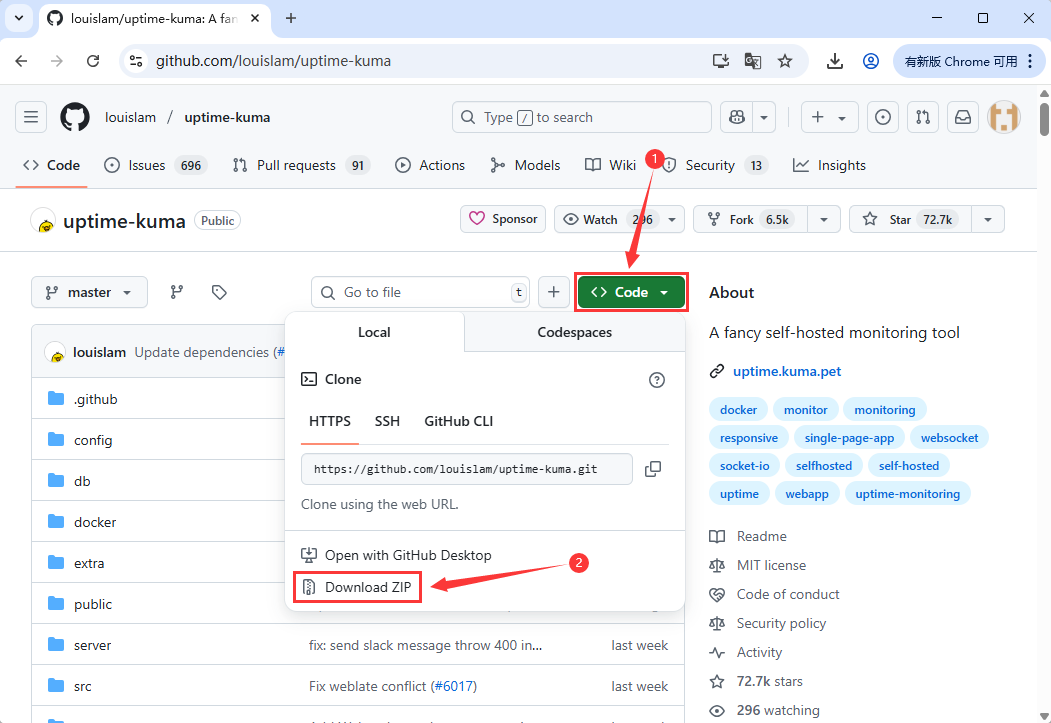Expand the Watch options dropdown arrow
The image size is (1051, 723).
pyautogui.click(x=672, y=219)
